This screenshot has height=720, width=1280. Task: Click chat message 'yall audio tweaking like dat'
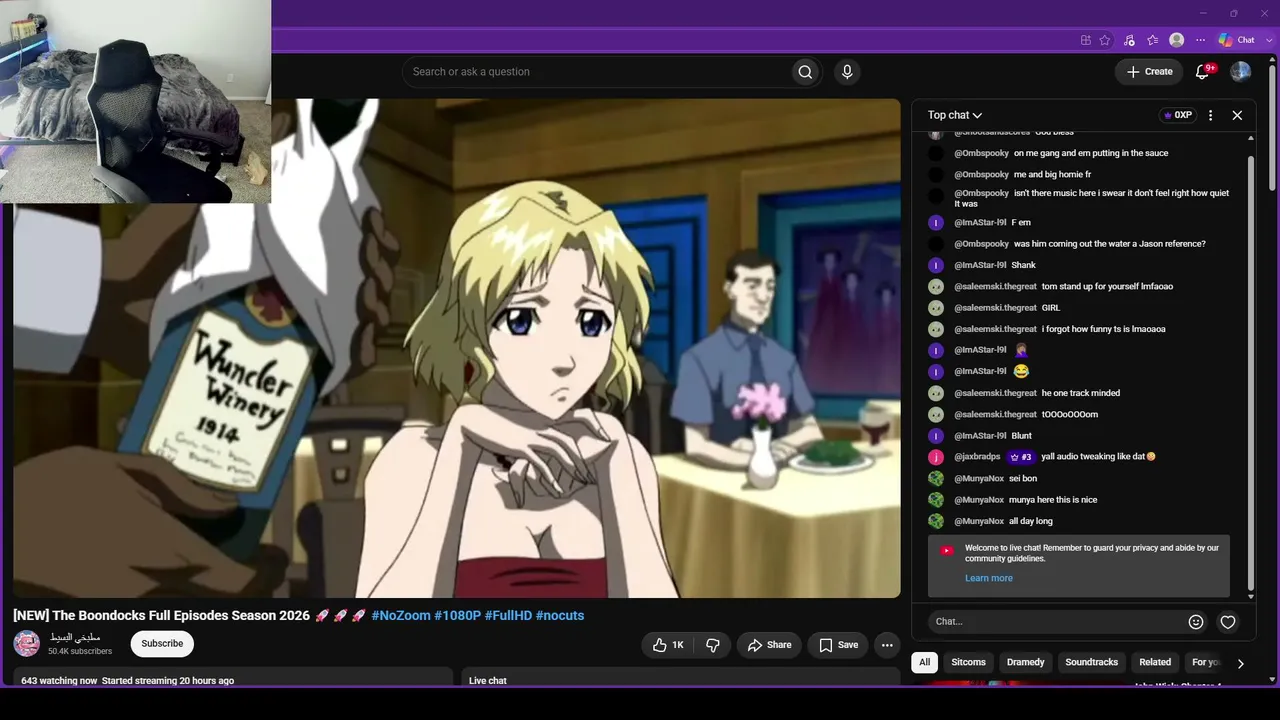(x=1098, y=457)
